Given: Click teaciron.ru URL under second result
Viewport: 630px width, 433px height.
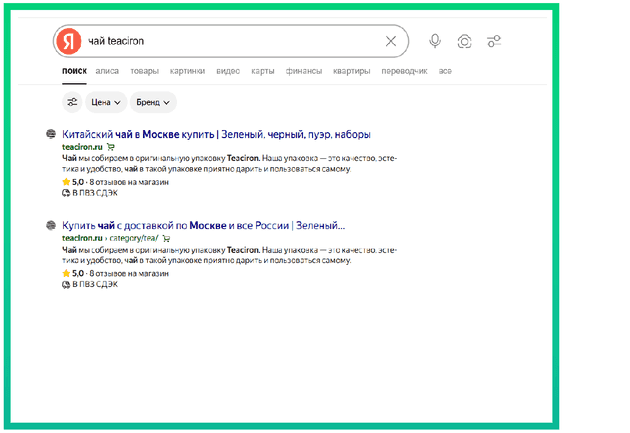Looking at the screenshot, I should (x=82, y=238).
